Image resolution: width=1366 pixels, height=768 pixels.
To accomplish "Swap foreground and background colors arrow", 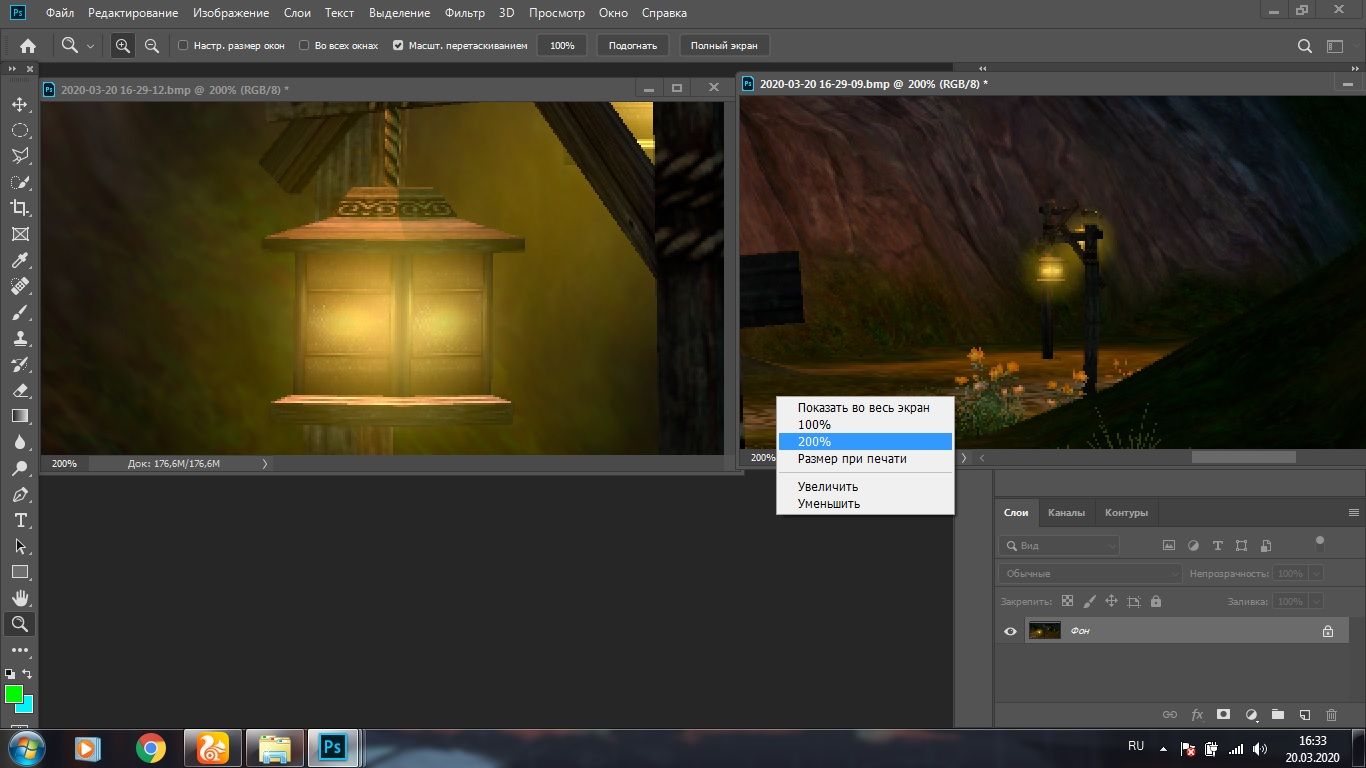I will coord(27,674).
